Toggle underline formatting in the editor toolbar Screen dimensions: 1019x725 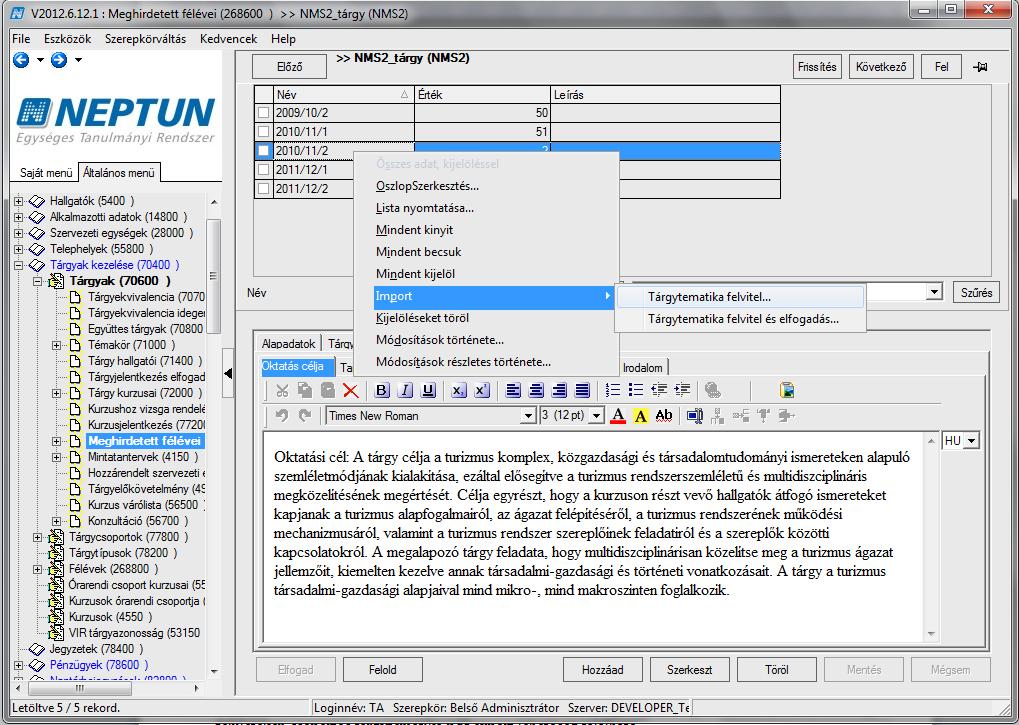[428, 390]
